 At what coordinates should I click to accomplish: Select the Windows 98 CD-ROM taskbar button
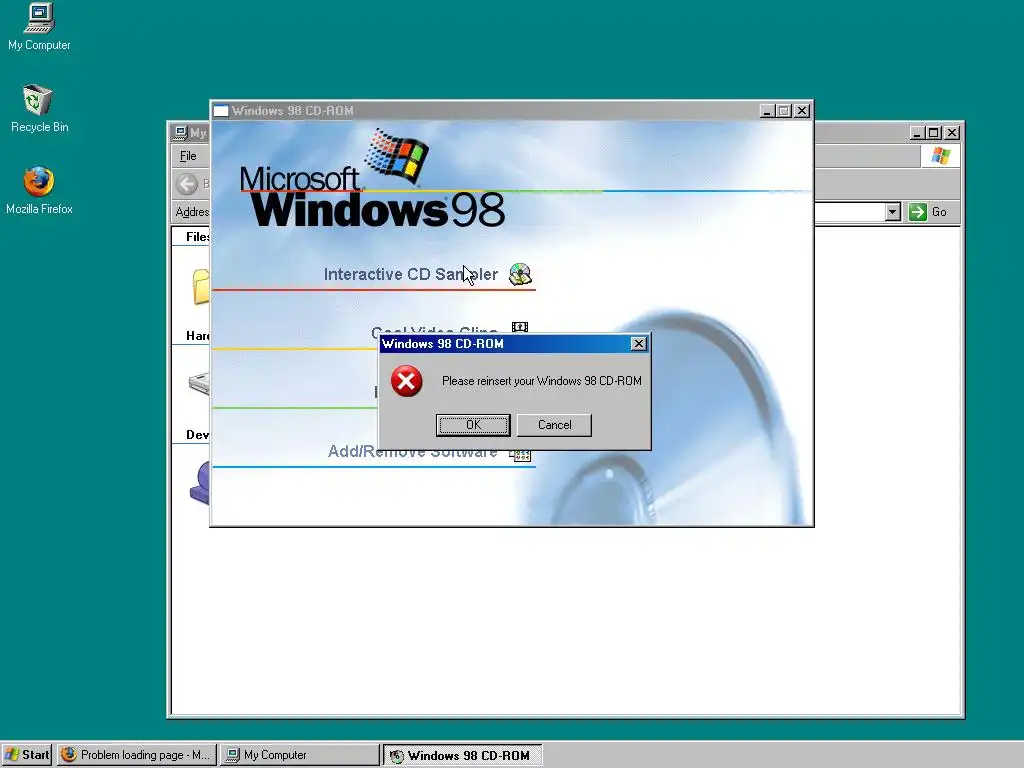[x=462, y=756]
